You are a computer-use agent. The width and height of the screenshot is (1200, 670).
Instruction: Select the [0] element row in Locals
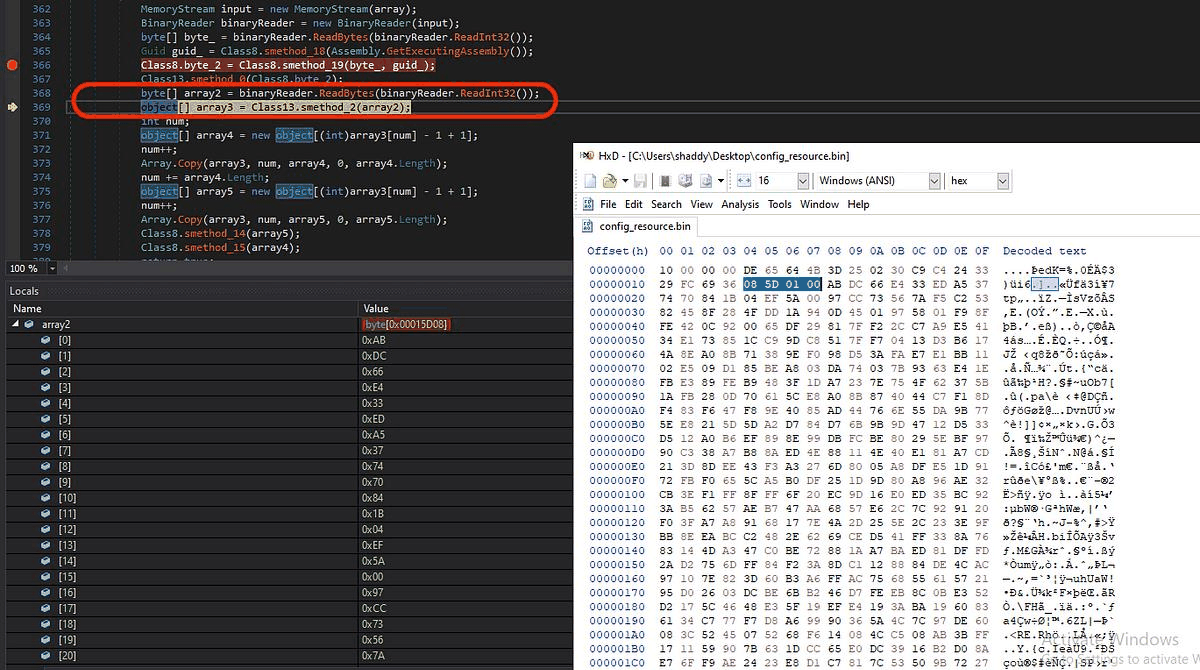tap(287, 340)
